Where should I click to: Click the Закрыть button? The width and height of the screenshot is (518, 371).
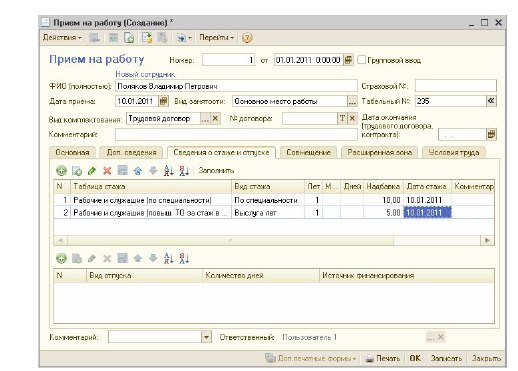(486, 358)
